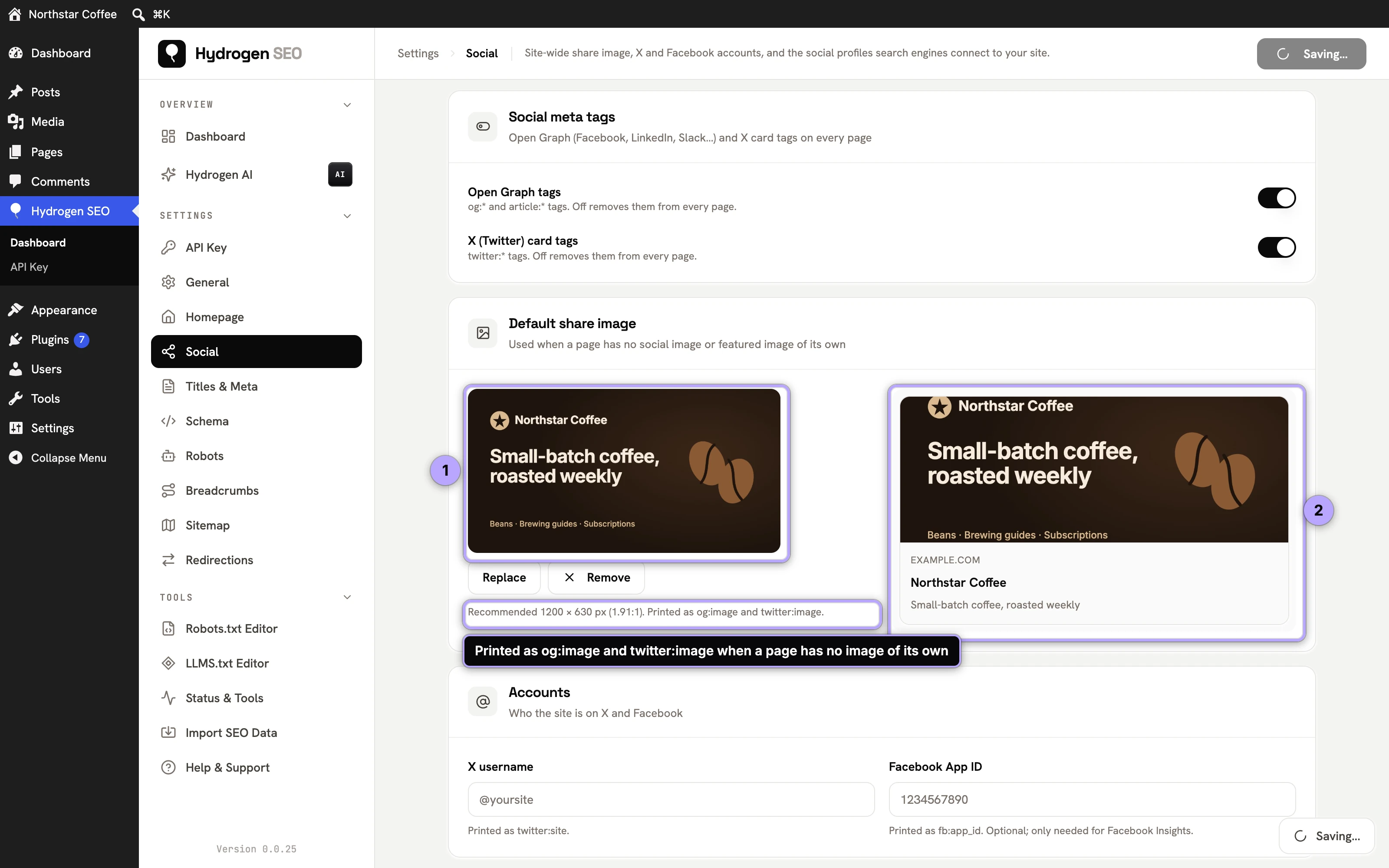
Task: Open Plugins menu with 7 updates
Action: (x=69, y=340)
